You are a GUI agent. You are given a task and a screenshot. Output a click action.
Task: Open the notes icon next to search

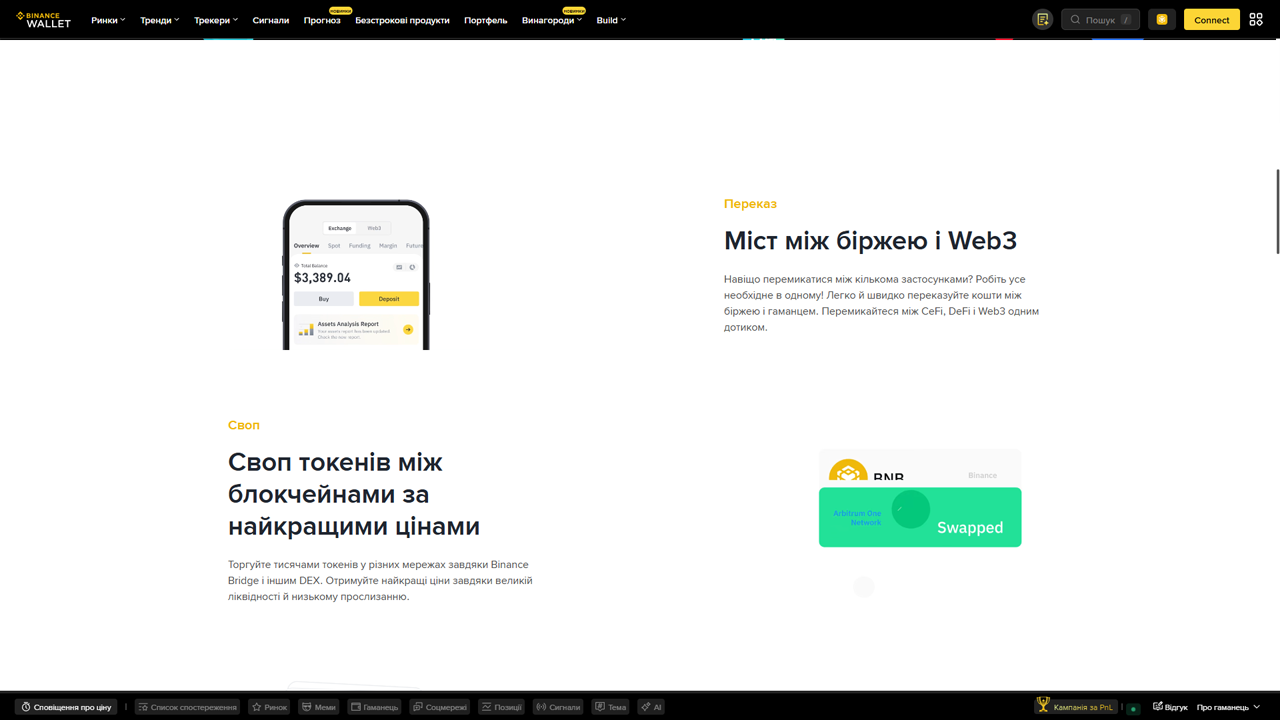point(1043,19)
